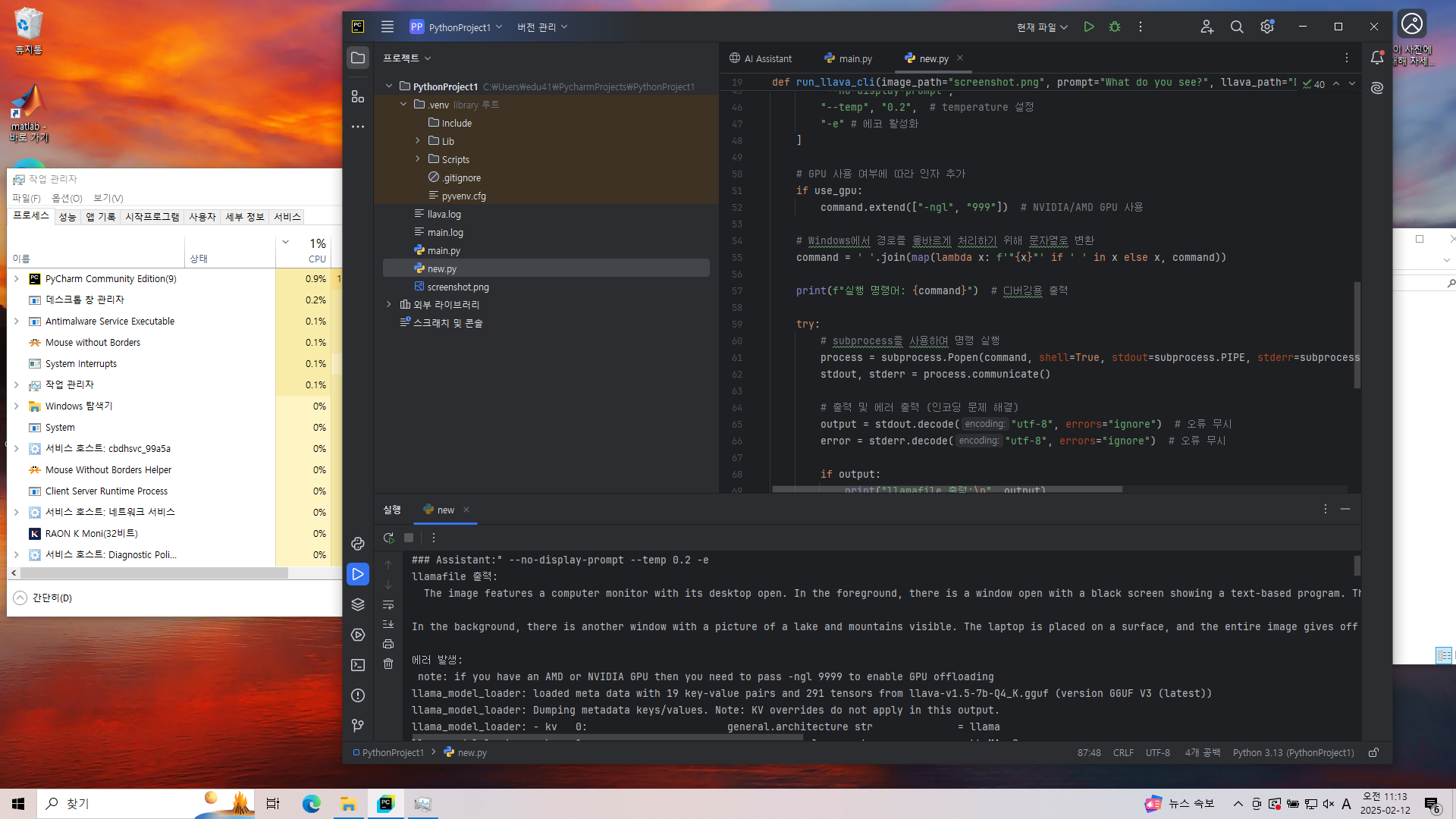Open the 현재 파일 run configuration dropdown
1456x819 pixels.
1042,27
